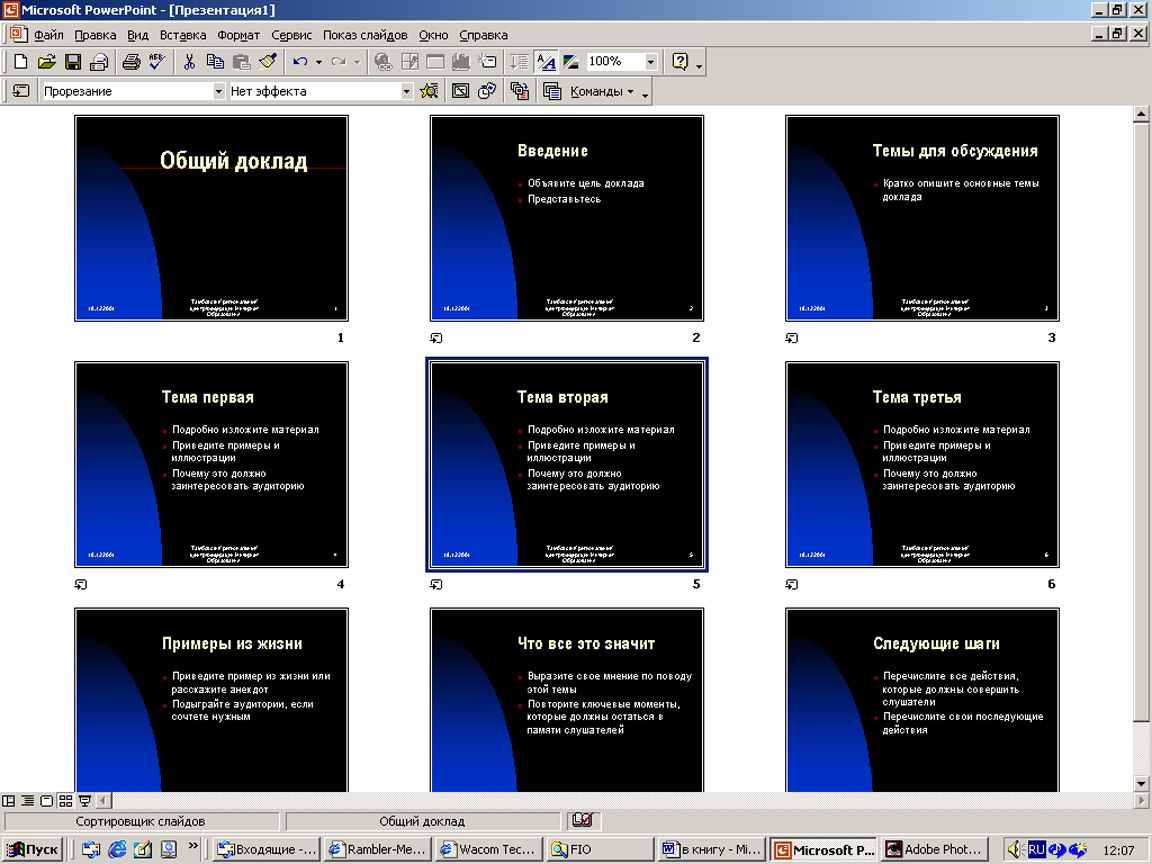Viewport: 1152px width, 864px height.
Task: Click the Redo arrow icon
Action: click(339, 62)
